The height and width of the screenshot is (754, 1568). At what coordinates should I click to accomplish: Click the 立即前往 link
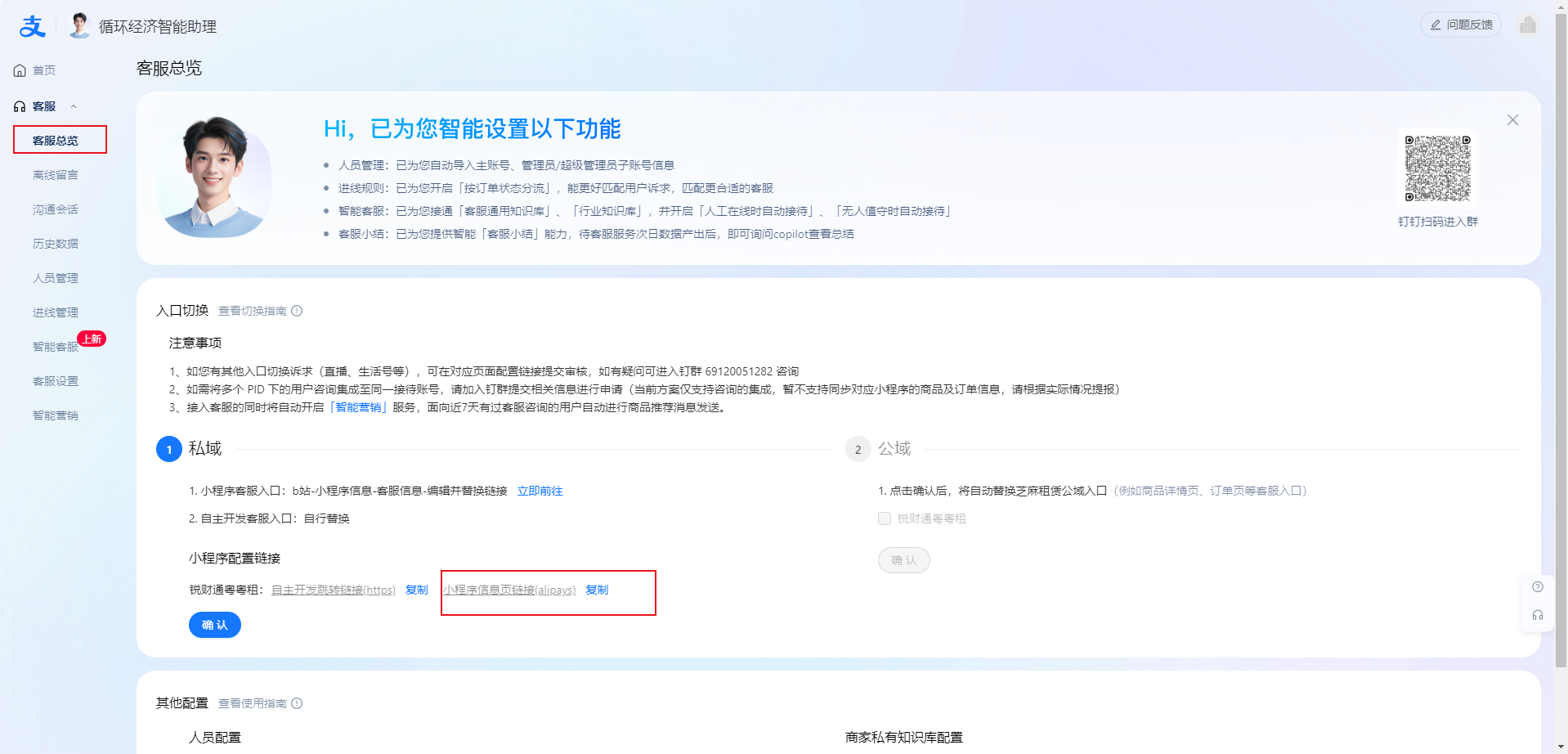[x=540, y=491]
